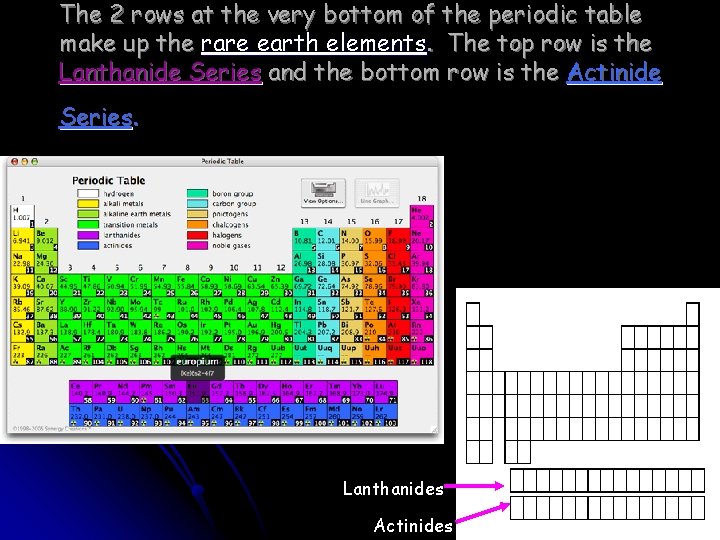Click the lead Pb element cell
This screenshot has width=720, height=540.
coord(327,331)
